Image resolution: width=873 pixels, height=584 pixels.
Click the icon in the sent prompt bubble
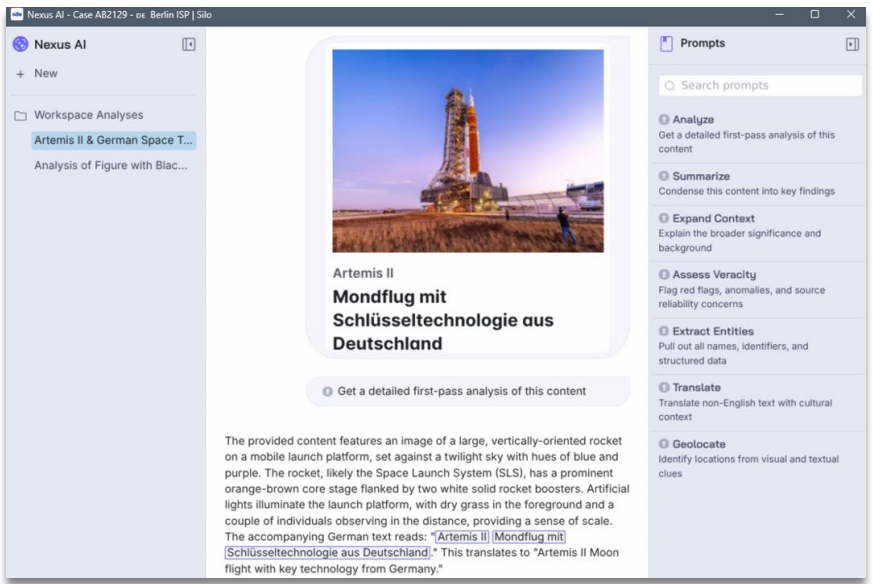(x=327, y=391)
